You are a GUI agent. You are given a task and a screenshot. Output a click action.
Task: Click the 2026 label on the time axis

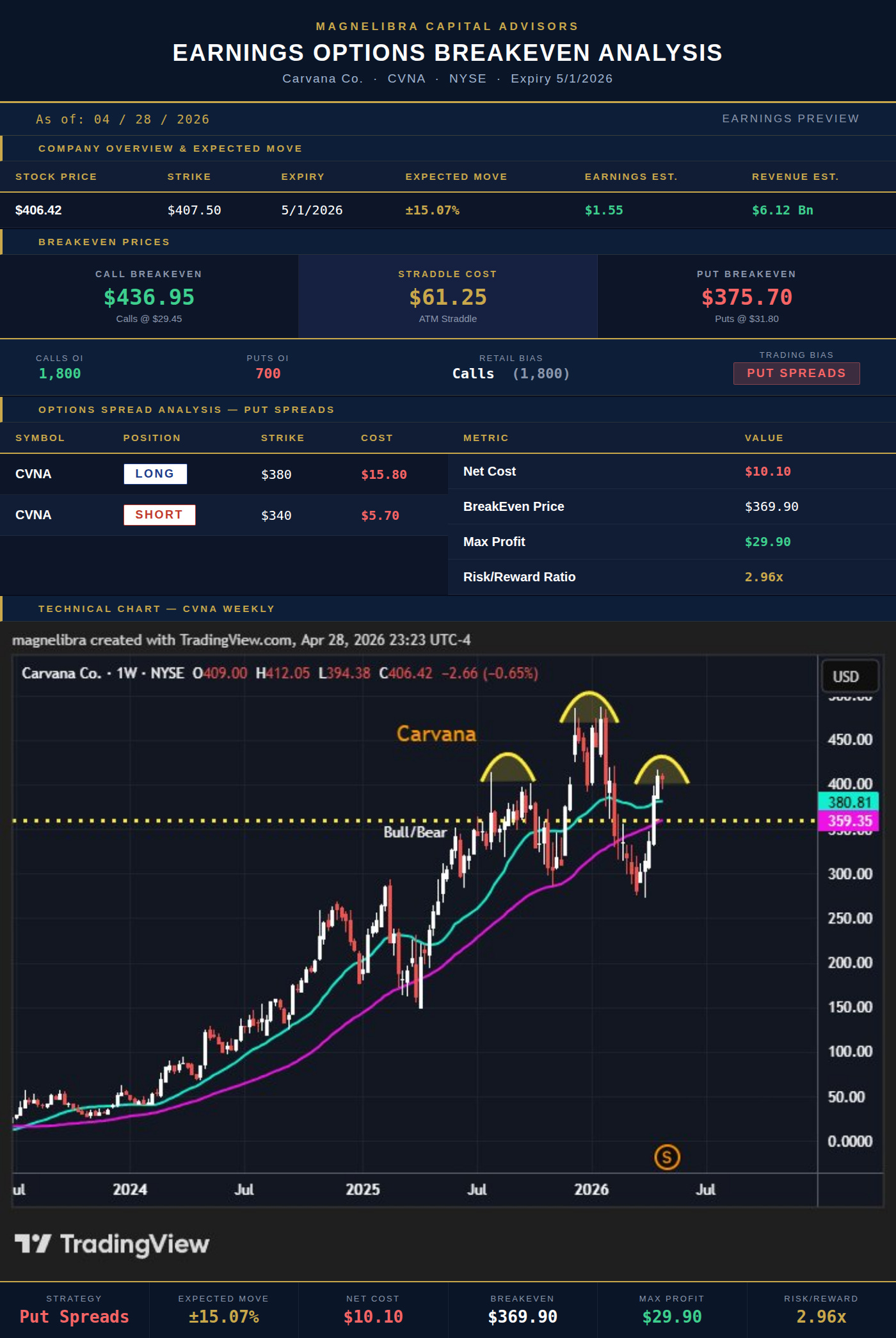(x=591, y=1189)
